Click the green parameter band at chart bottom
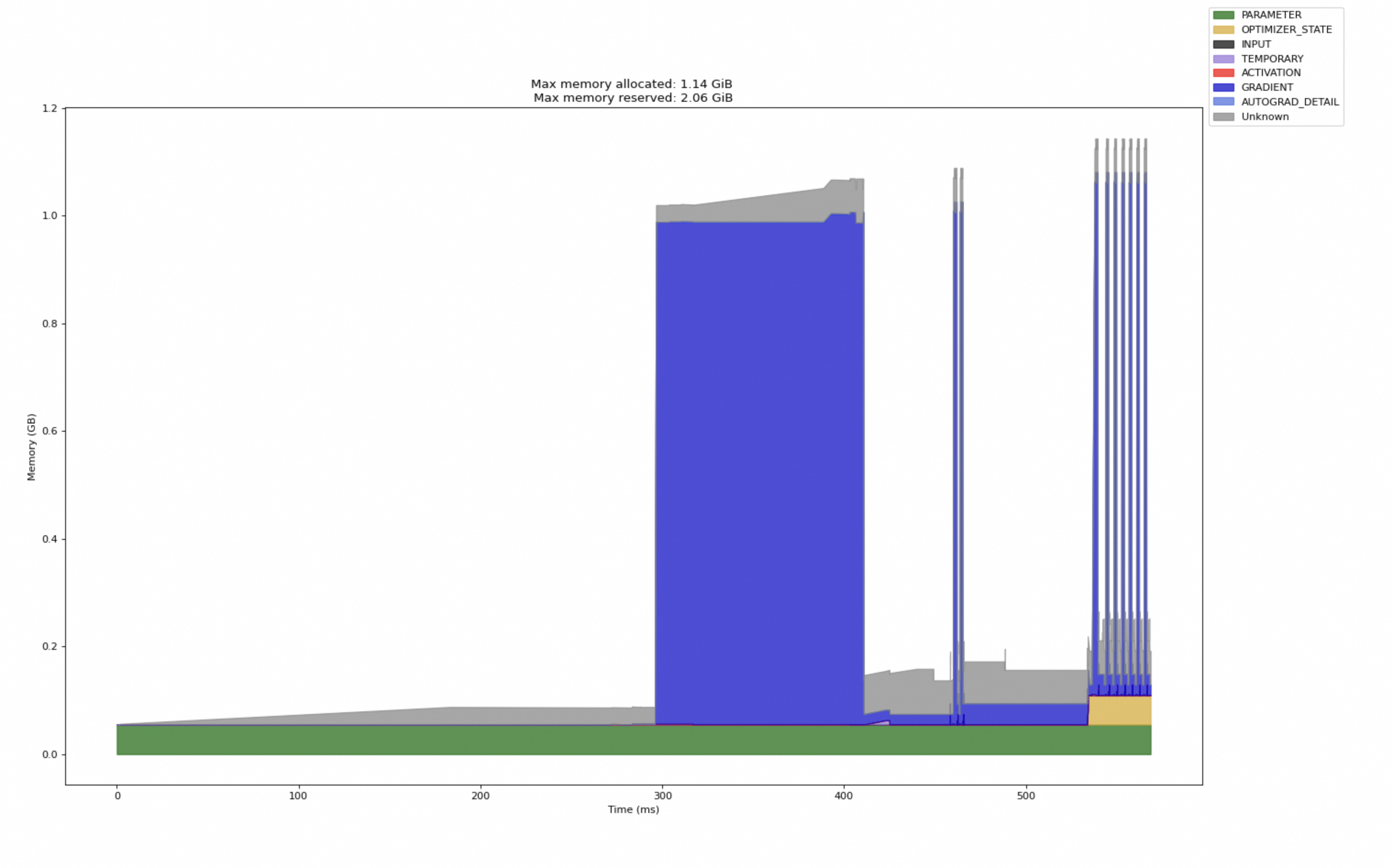The image size is (1393, 868). [574, 740]
